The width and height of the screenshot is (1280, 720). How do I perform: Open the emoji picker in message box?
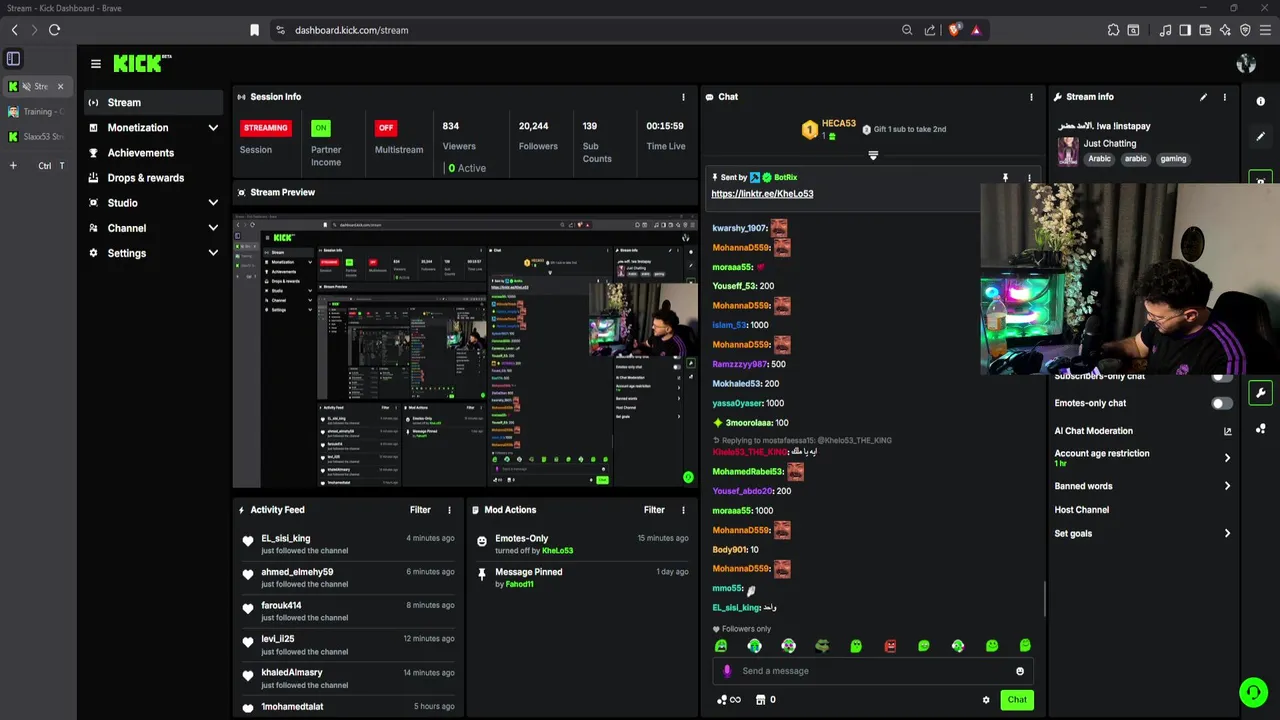pyautogui.click(x=1020, y=671)
